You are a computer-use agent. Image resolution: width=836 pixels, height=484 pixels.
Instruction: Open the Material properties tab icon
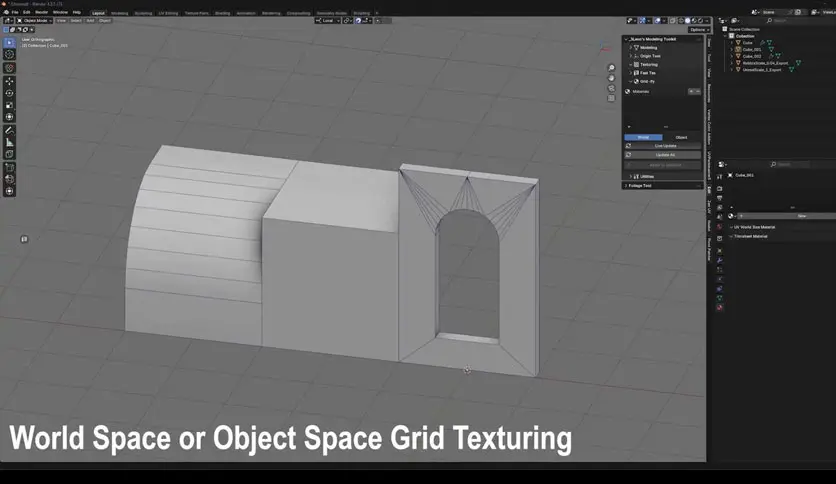click(720, 308)
